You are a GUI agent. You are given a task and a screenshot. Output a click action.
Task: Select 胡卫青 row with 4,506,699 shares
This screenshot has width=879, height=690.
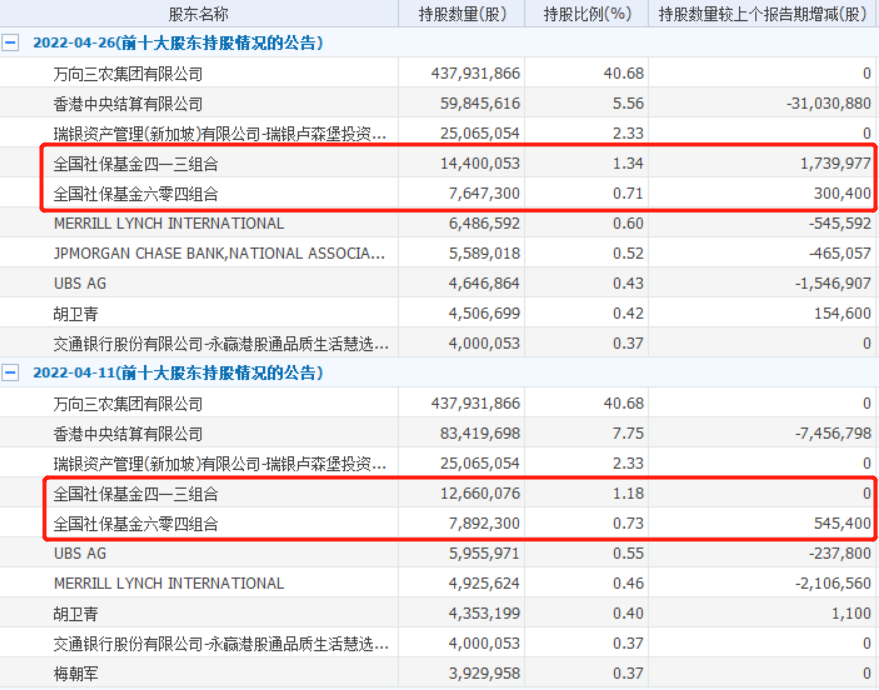[440, 313]
